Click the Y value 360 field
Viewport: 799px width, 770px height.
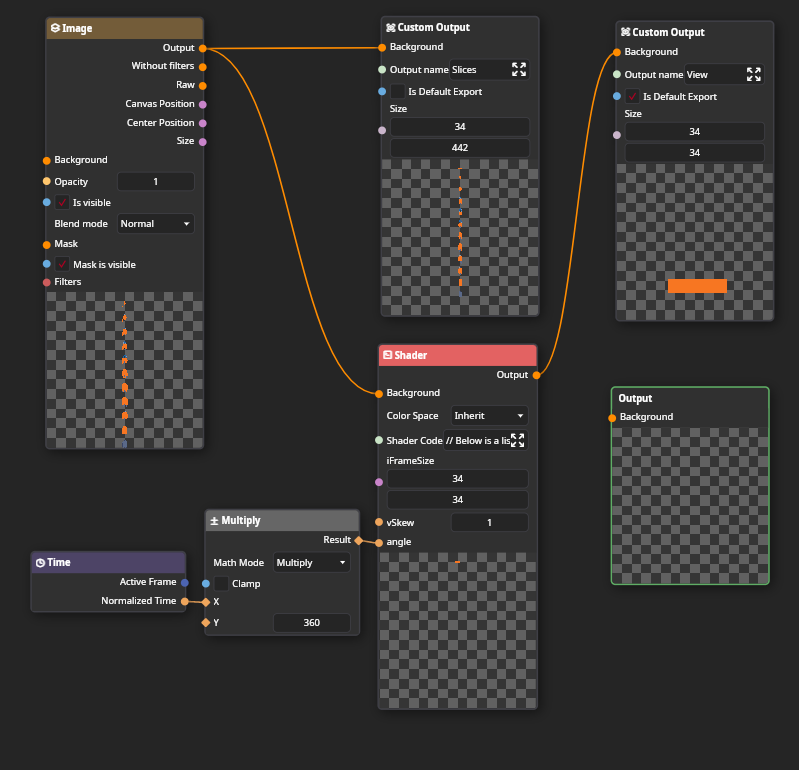click(x=312, y=623)
